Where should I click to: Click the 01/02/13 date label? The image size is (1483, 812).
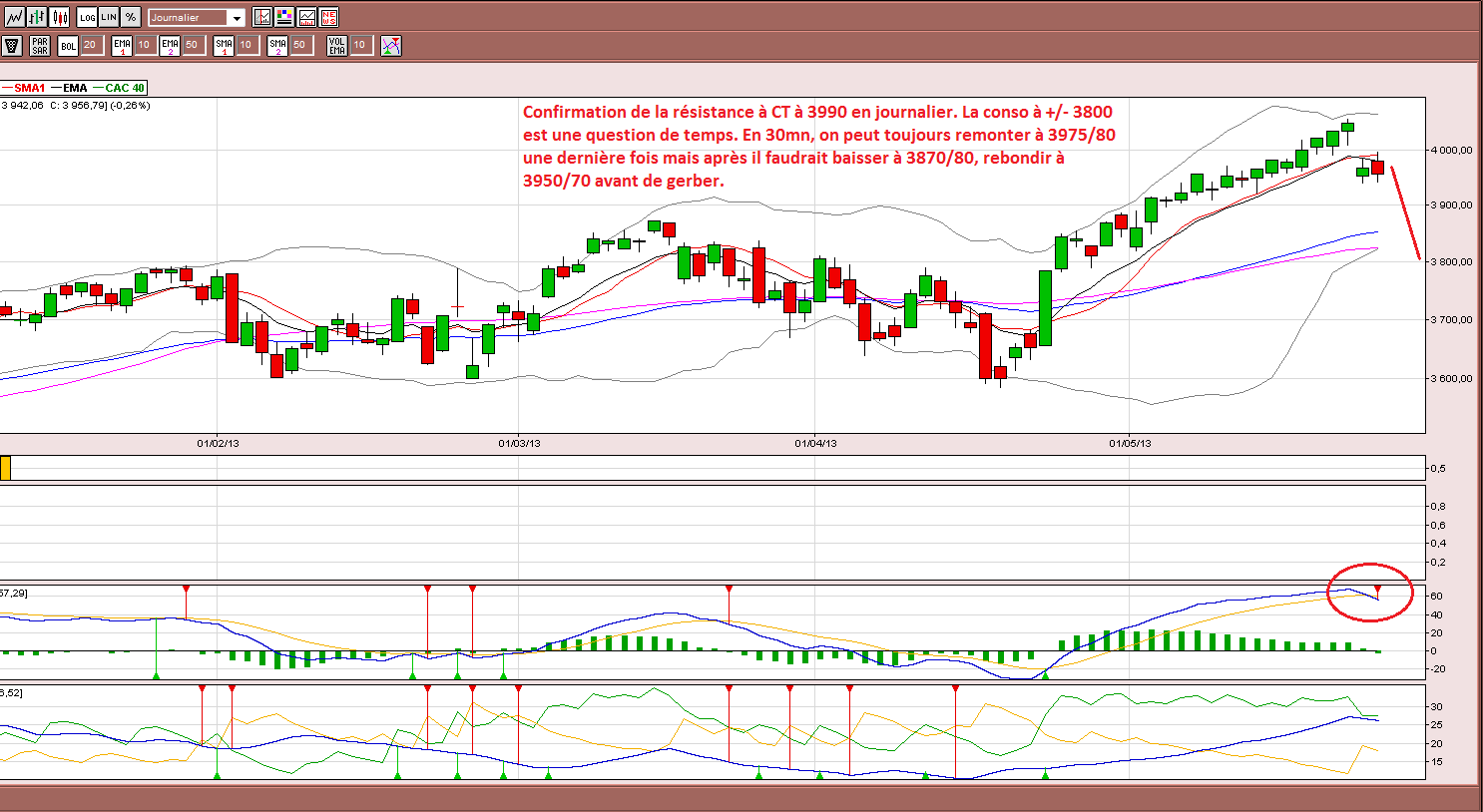point(218,443)
